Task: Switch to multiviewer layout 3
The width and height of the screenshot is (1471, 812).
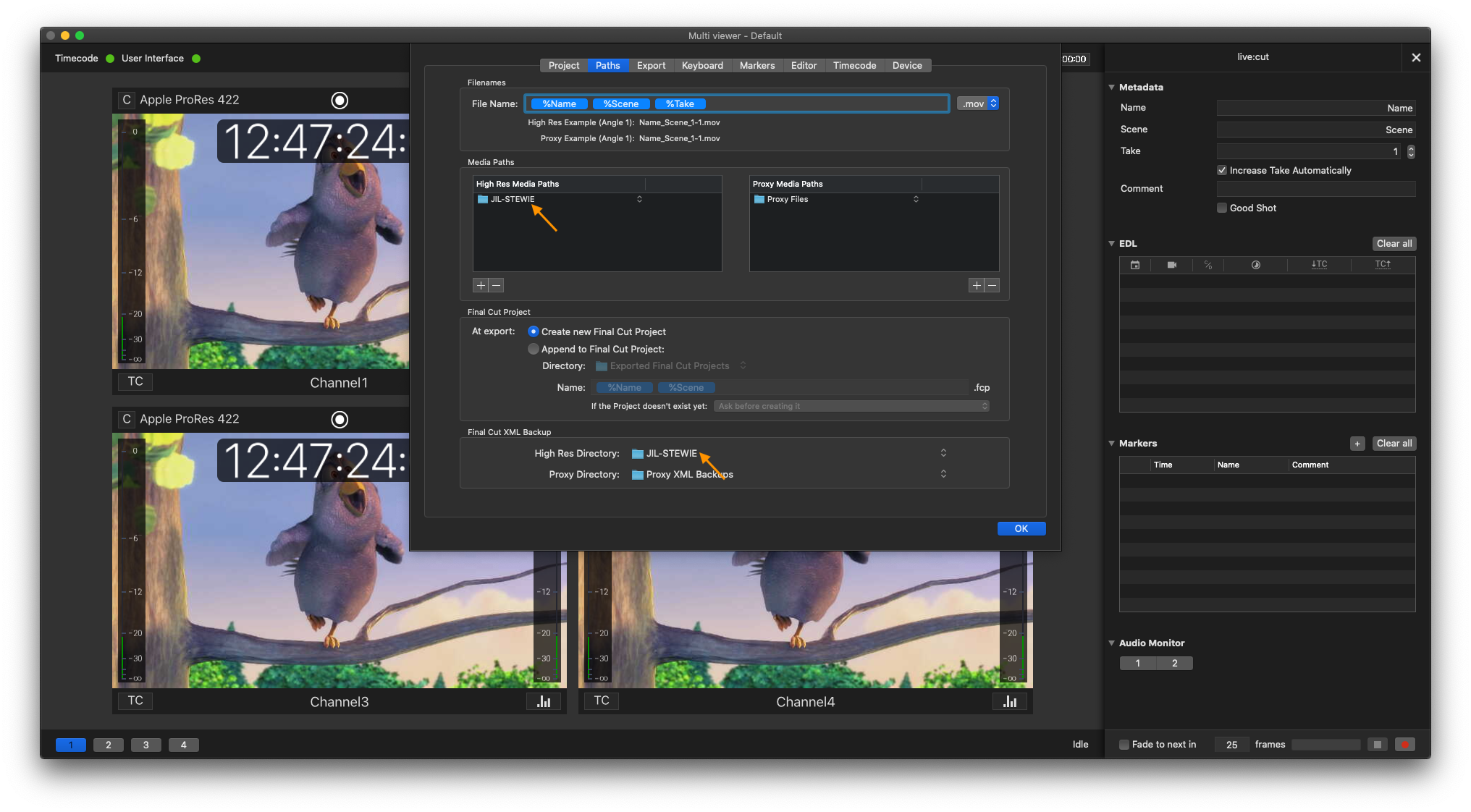Action: click(x=146, y=745)
